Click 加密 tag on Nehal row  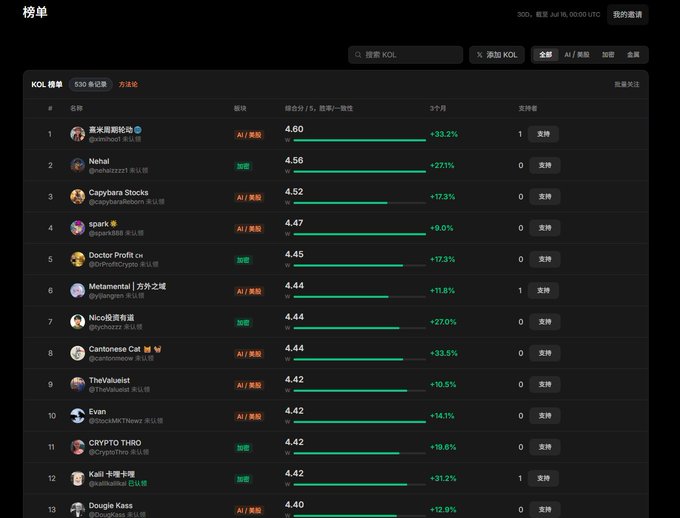(x=243, y=166)
